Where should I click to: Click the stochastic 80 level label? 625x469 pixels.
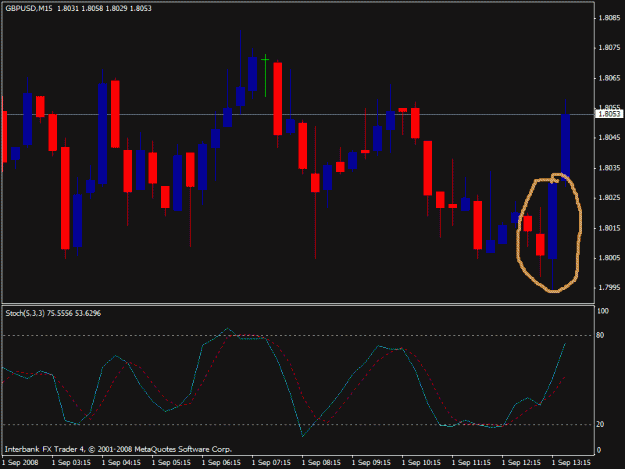pyautogui.click(x=600, y=335)
